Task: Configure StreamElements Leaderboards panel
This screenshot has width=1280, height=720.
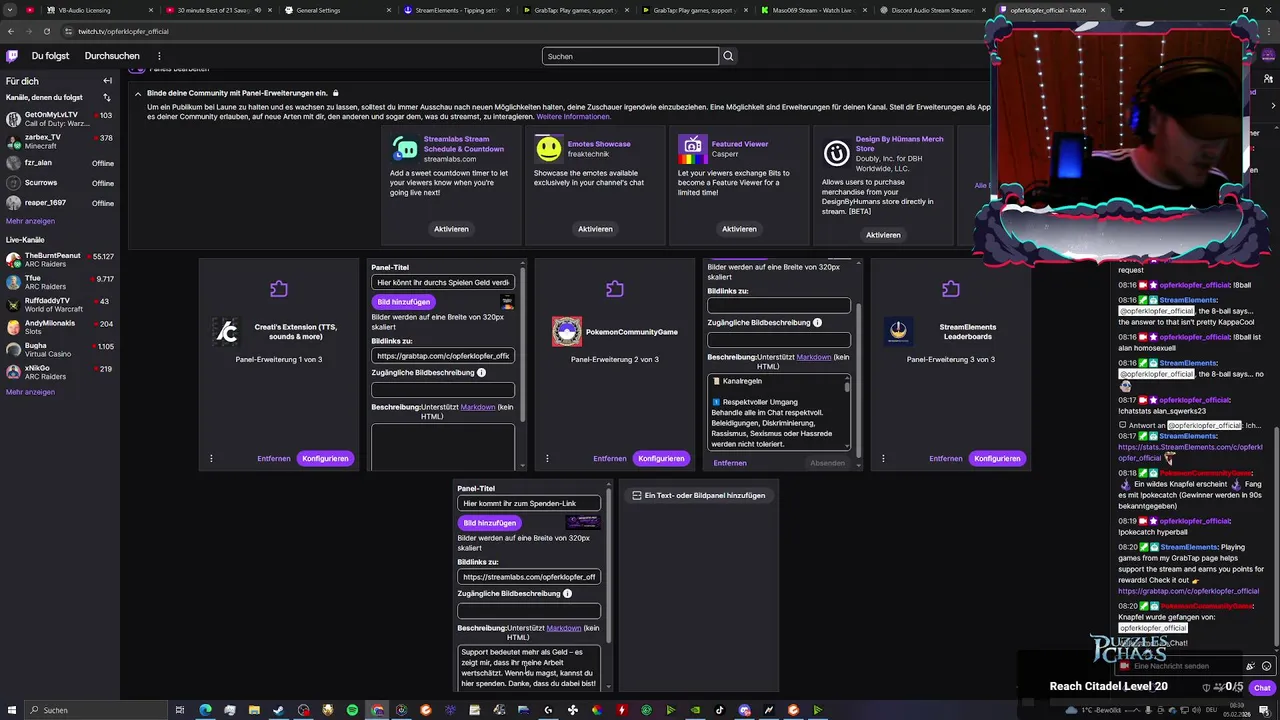Action: click(x=997, y=459)
